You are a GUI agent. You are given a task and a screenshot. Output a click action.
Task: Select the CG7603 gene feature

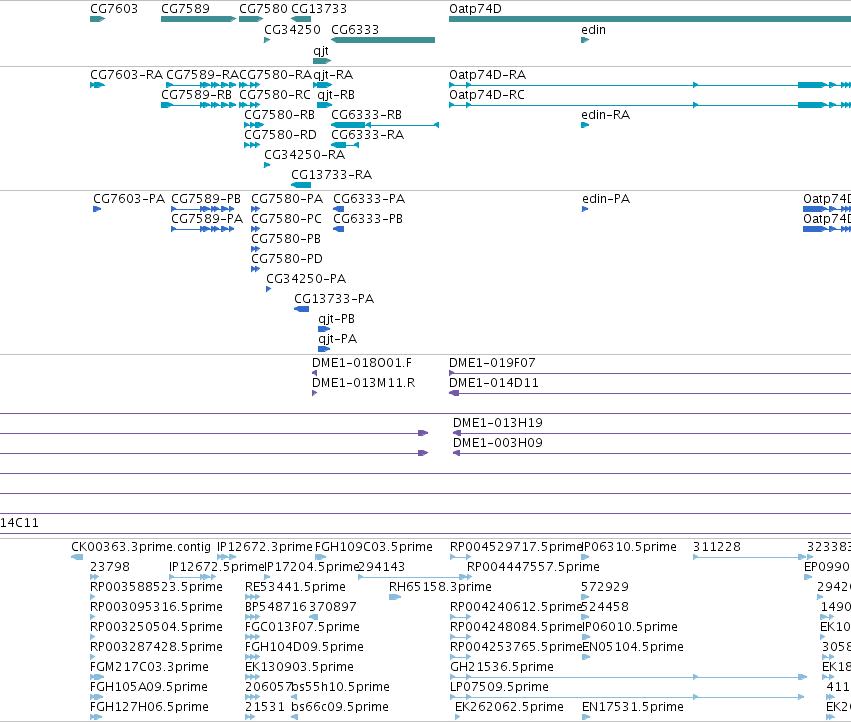coord(97,19)
